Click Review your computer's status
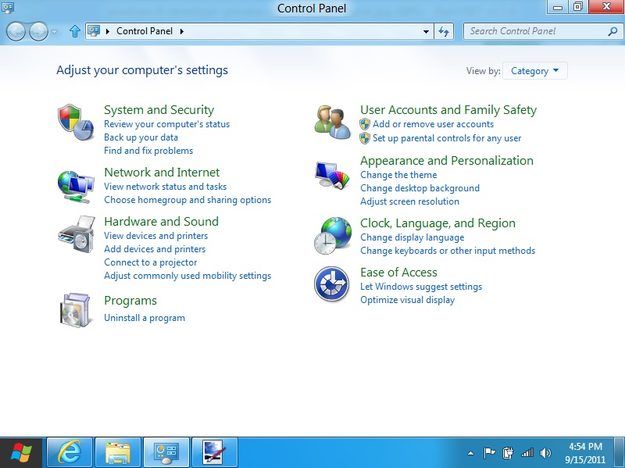This screenshot has height=468, width=625. [167, 124]
